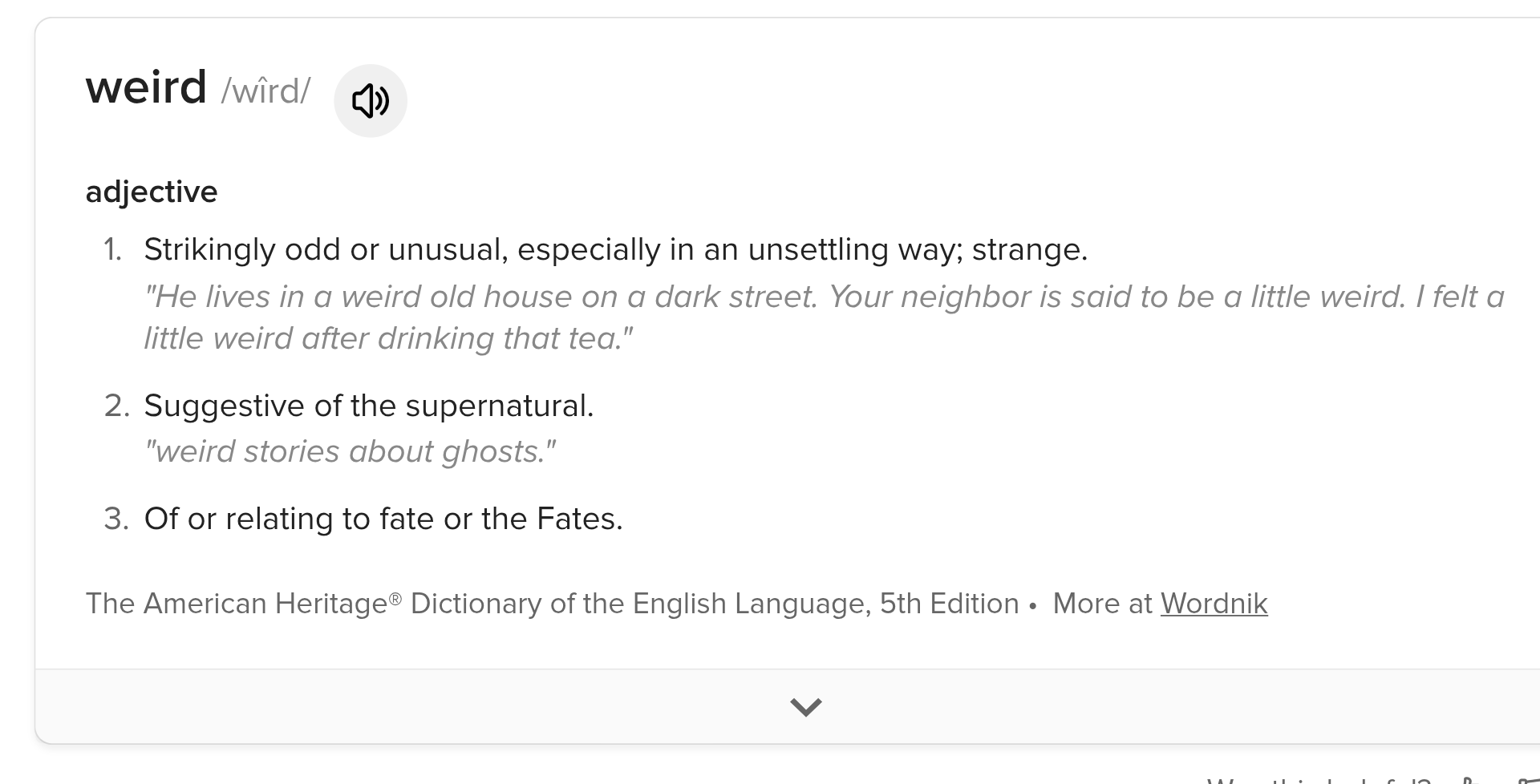Click the phonetic spelling /wîrd/
Viewport: 1540px width, 784px height.
tap(265, 91)
